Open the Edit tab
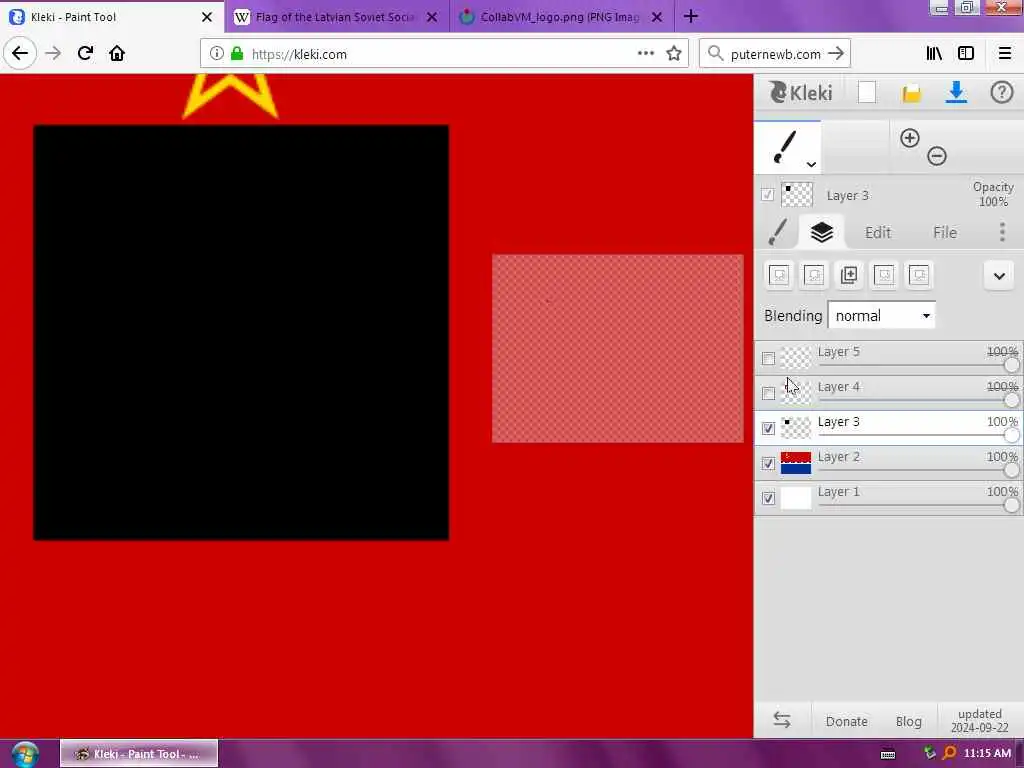Viewport: 1024px width, 768px height. [x=878, y=232]
